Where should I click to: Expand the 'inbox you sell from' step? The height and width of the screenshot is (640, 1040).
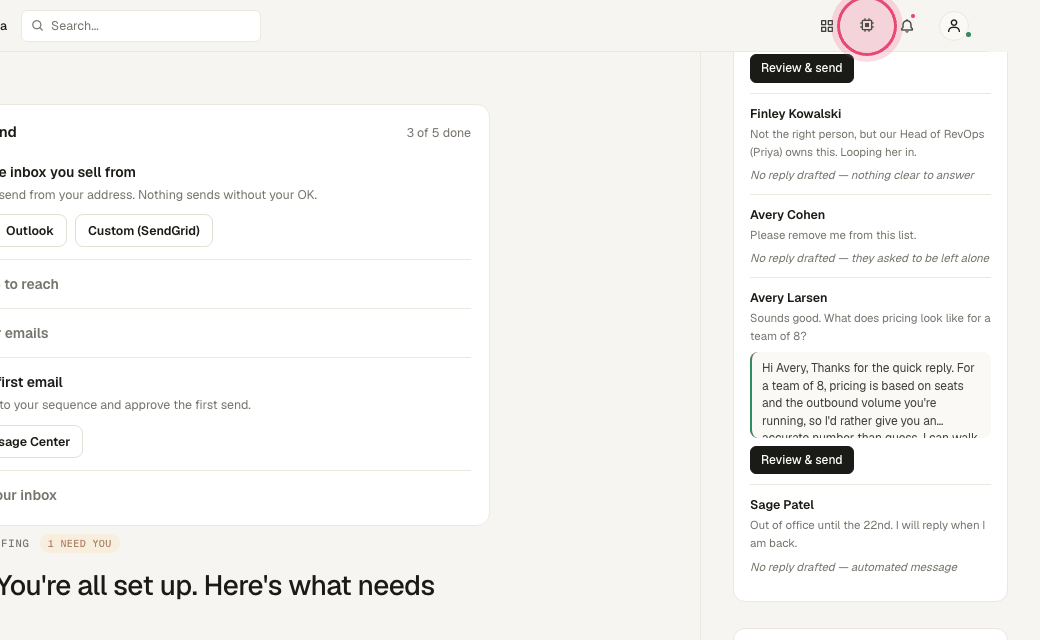pos(67,172)
